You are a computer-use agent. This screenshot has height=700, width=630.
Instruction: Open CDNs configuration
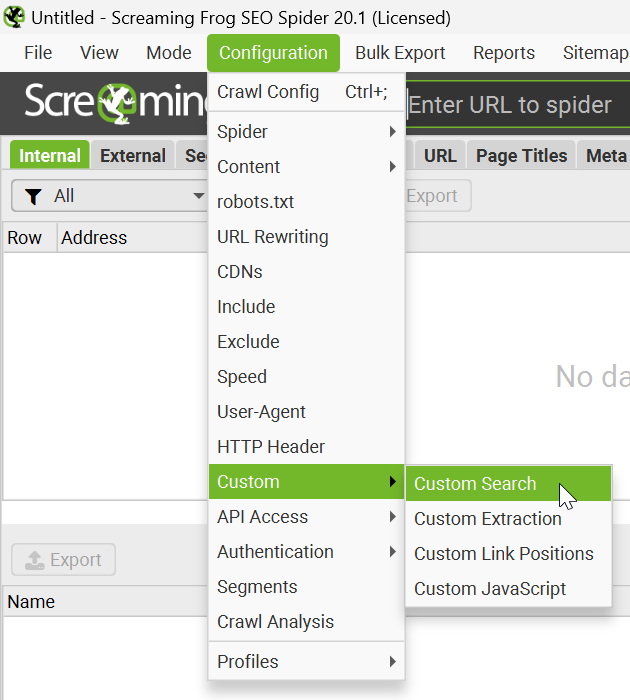coord(306,271)
